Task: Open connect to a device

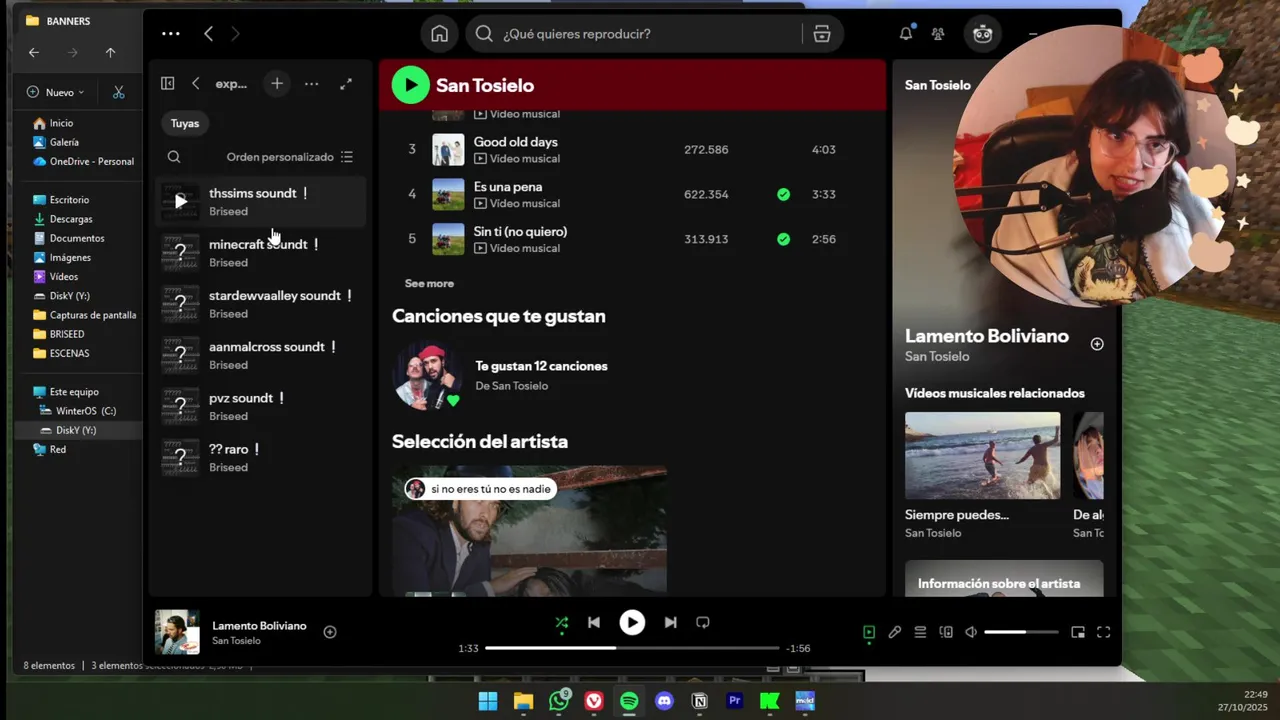Action: click(946, 632)
